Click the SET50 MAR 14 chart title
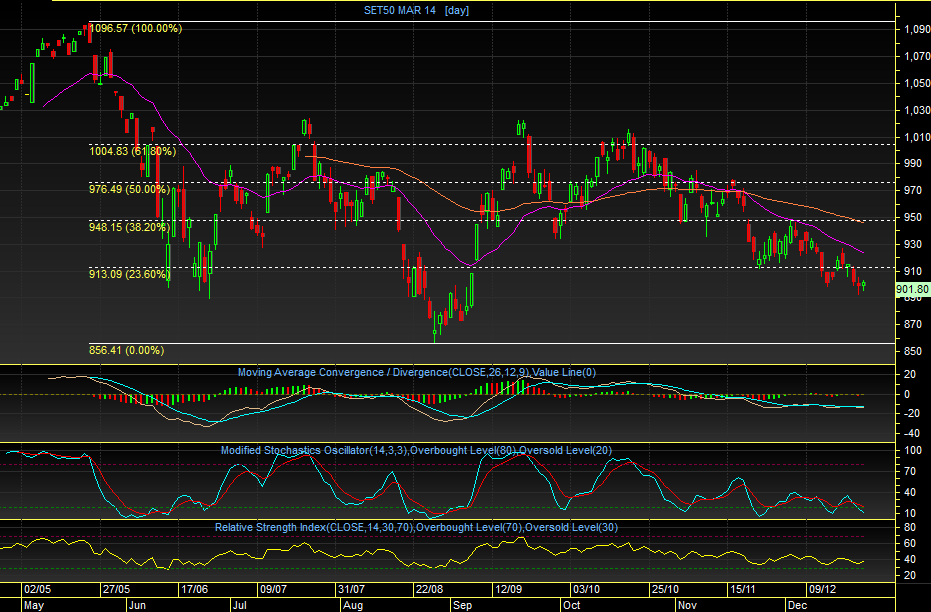Screen dimensions: 931x612 click(400, 10)
